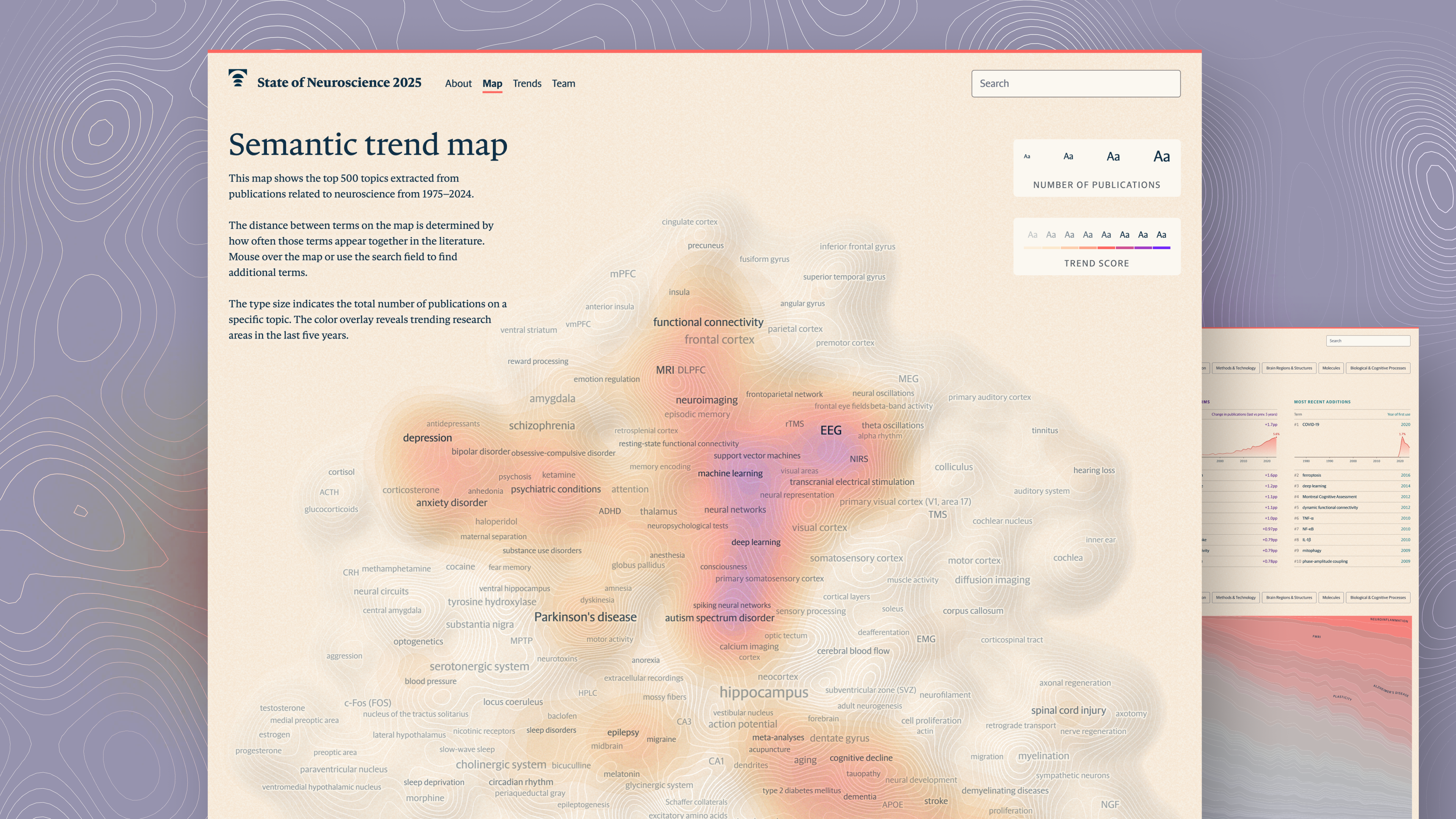The image size is (1456, 819).
Task: Click the COVID-19 row in Most Recent Additions
Action: tap(1311, 425)
